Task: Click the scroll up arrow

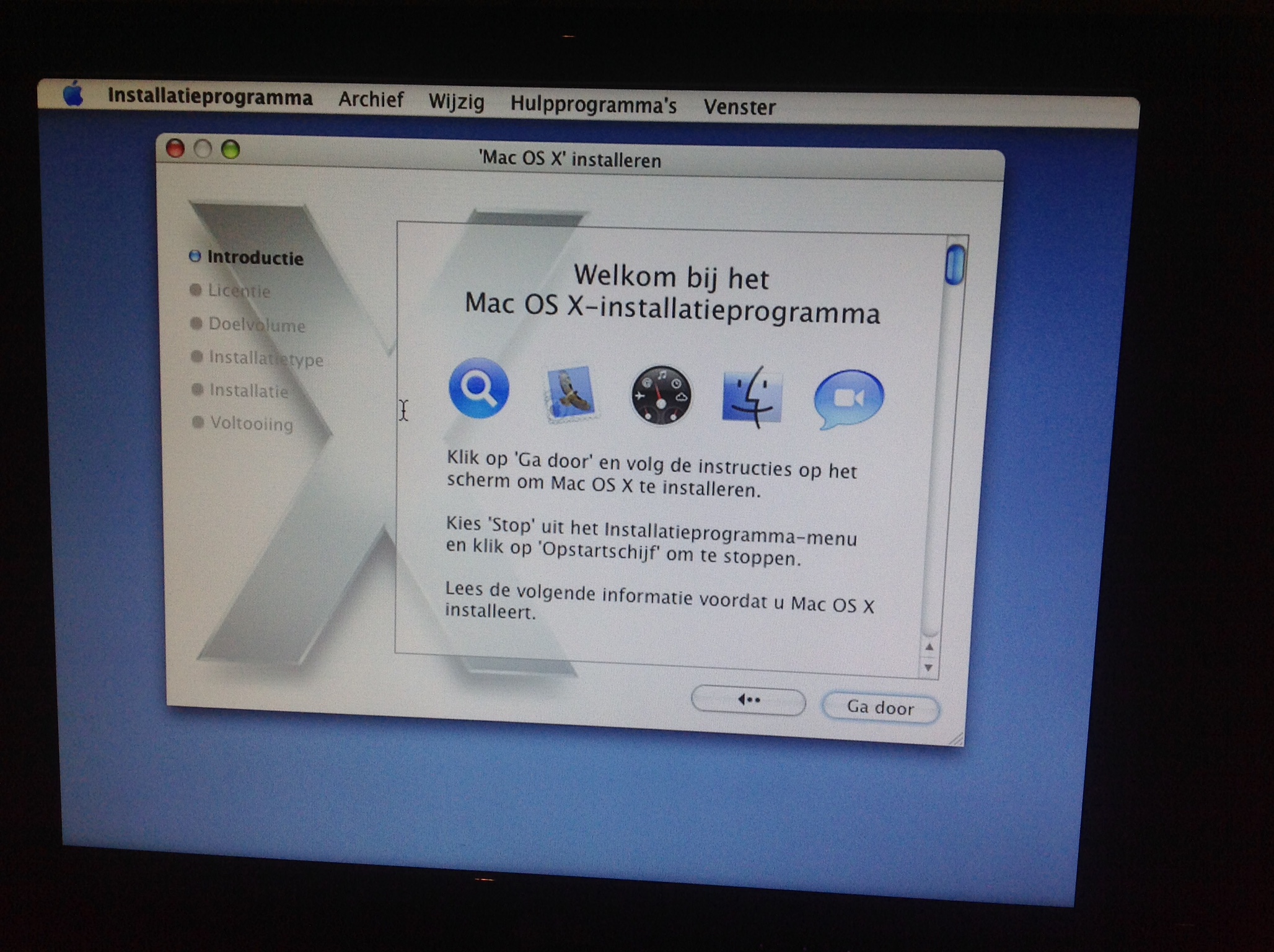Action: [x=929, y=647]
